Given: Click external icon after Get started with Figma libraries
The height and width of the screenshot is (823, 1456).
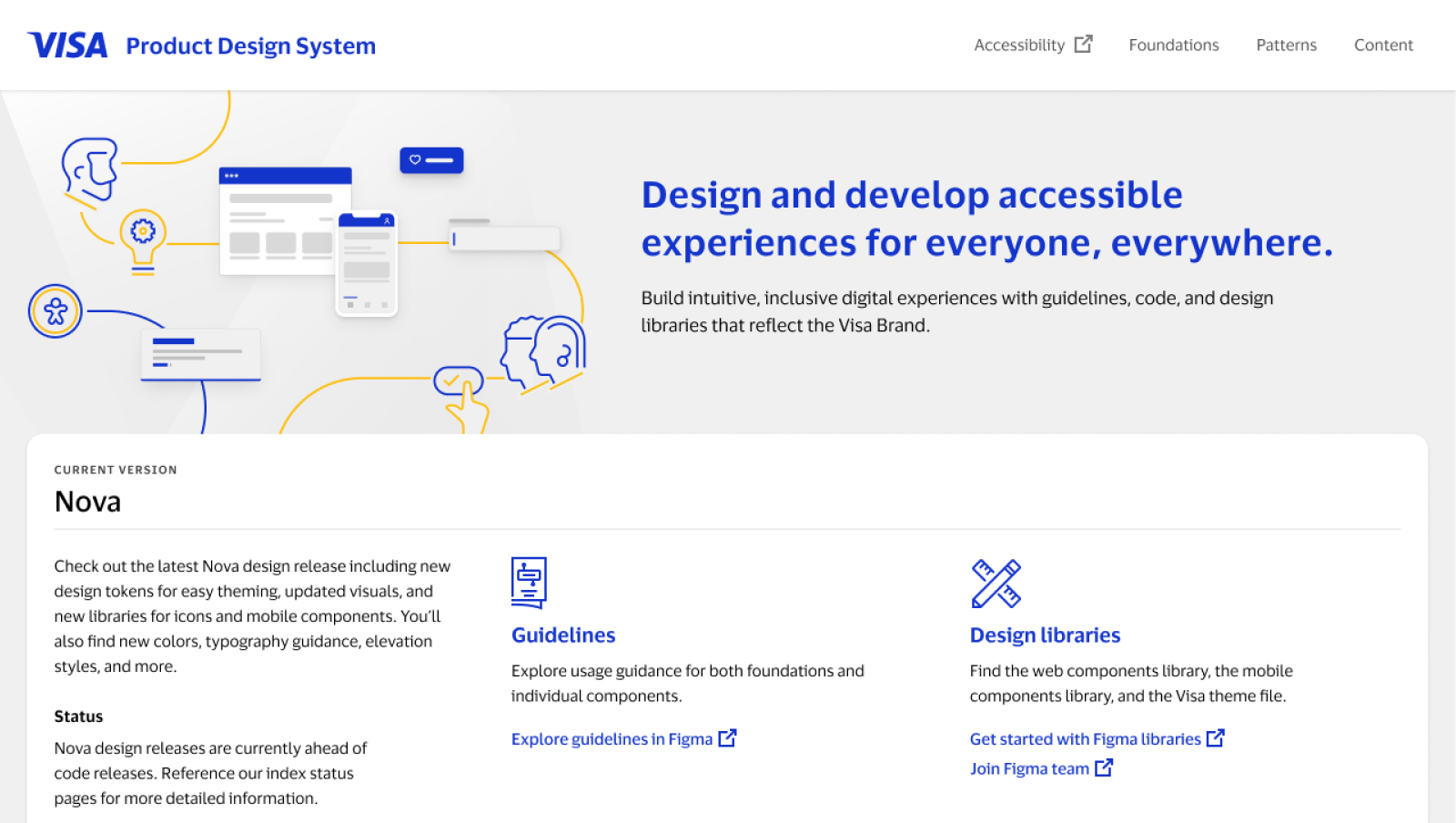Looking at the screenshot, I should pyautogui.click(x=1215, y=737).
